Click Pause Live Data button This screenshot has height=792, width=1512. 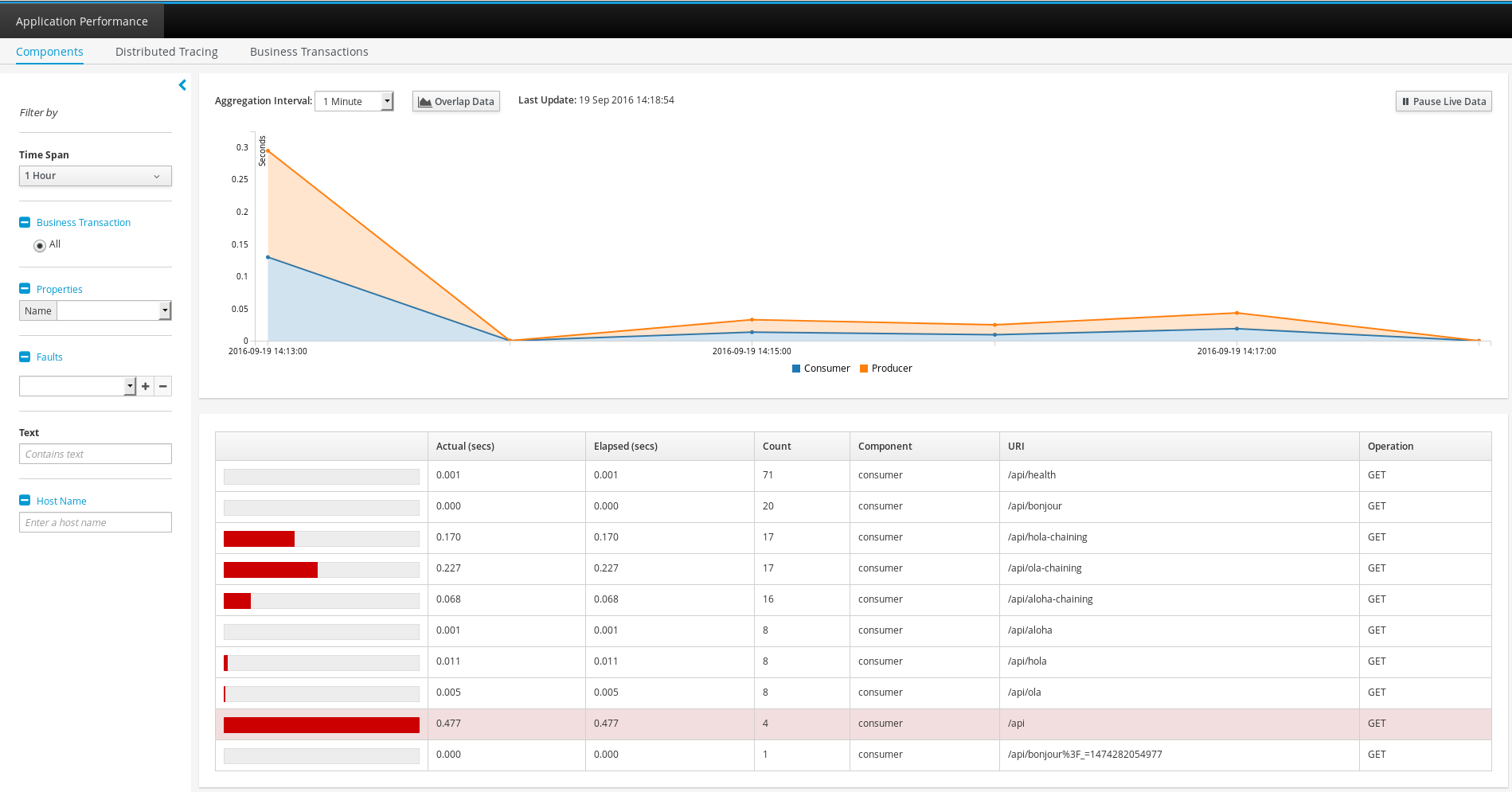(x=1444, y=101)
